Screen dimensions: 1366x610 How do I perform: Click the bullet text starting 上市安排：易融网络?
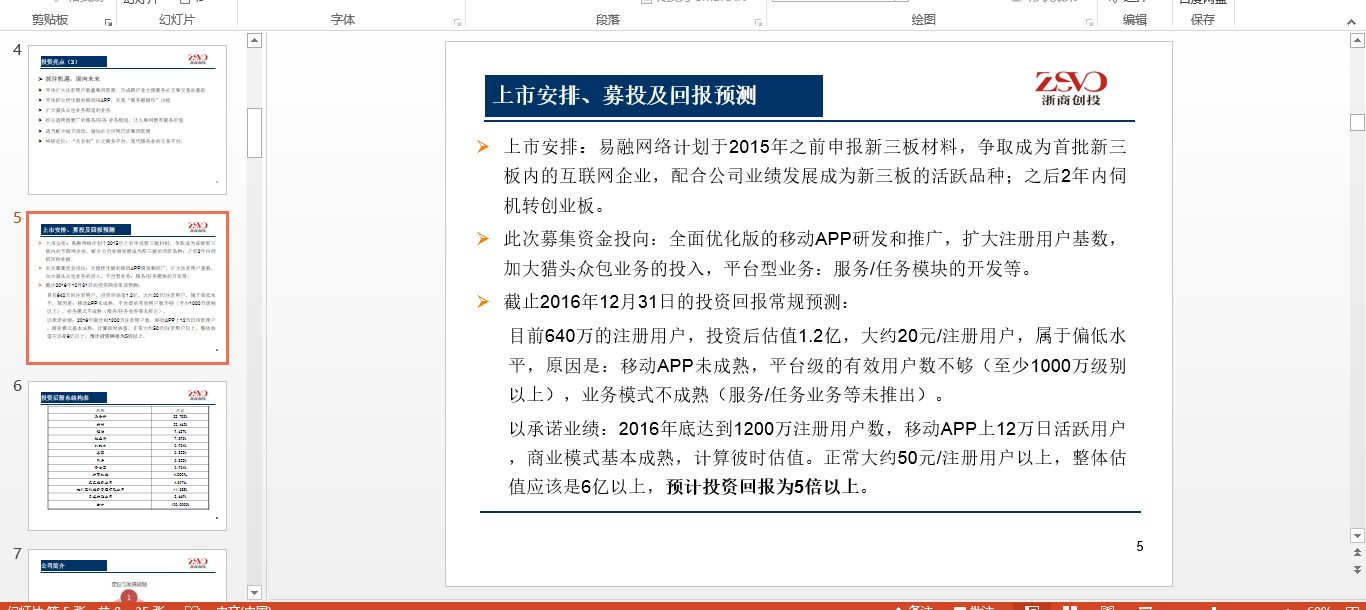pyautogui.click(x=815, y=176)
